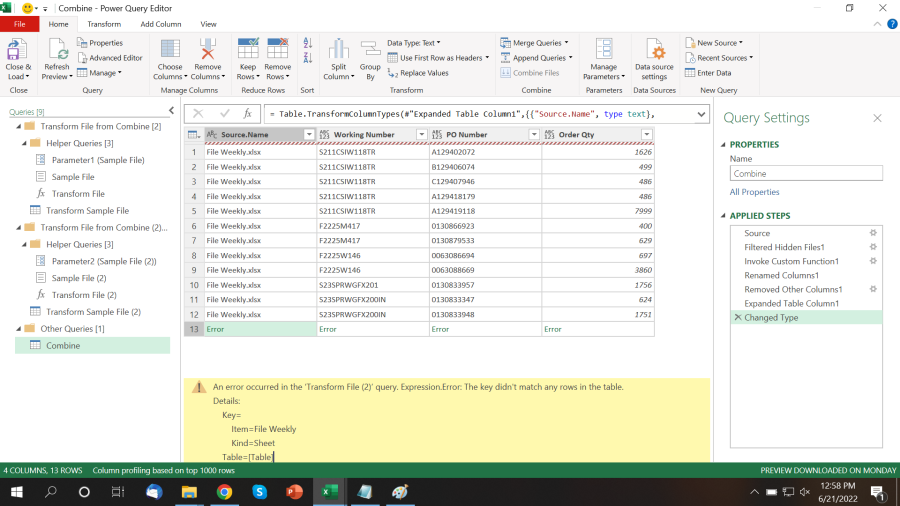The width and height of the screenshot is (900, 506).
Task: Click the Remove Rows icon
Action: [278, 49]
